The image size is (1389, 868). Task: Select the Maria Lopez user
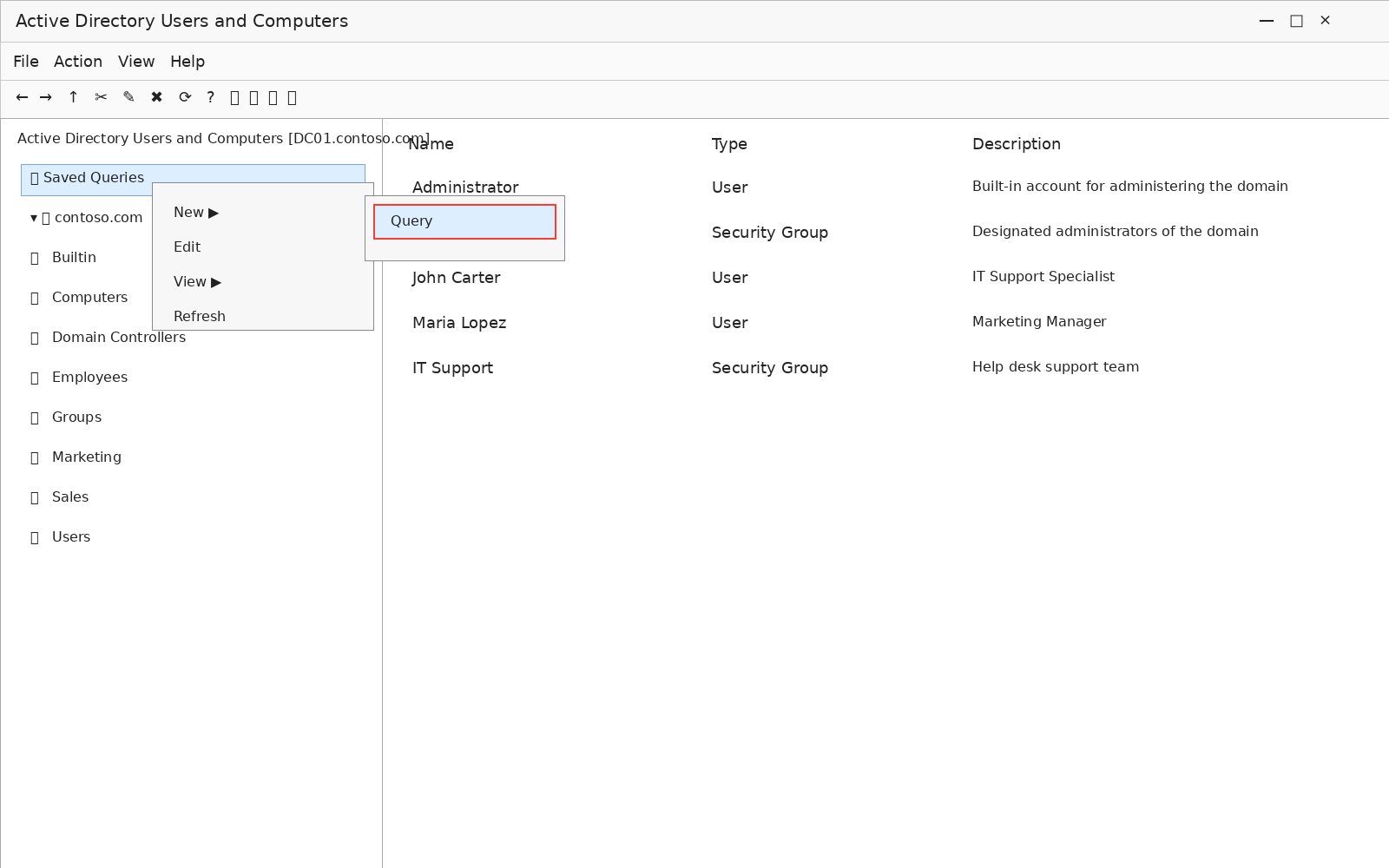pyautogui.click(x=459, y=323)
